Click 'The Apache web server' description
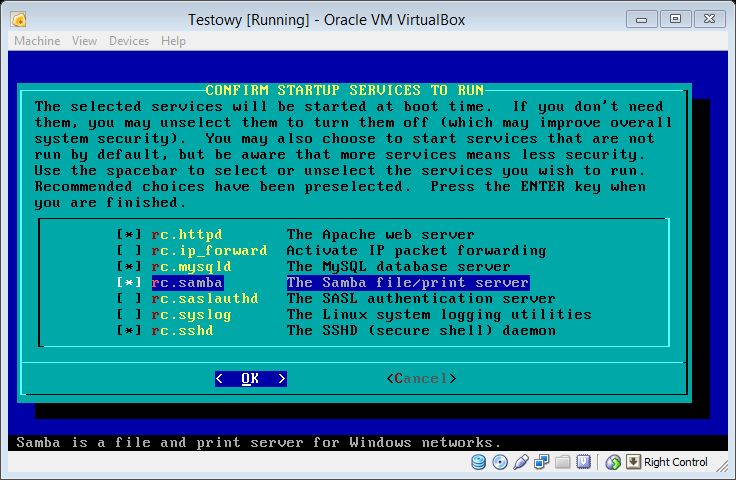Image resolution: width=736 pixels, height=480 pixels. click(x=381, y=235)
